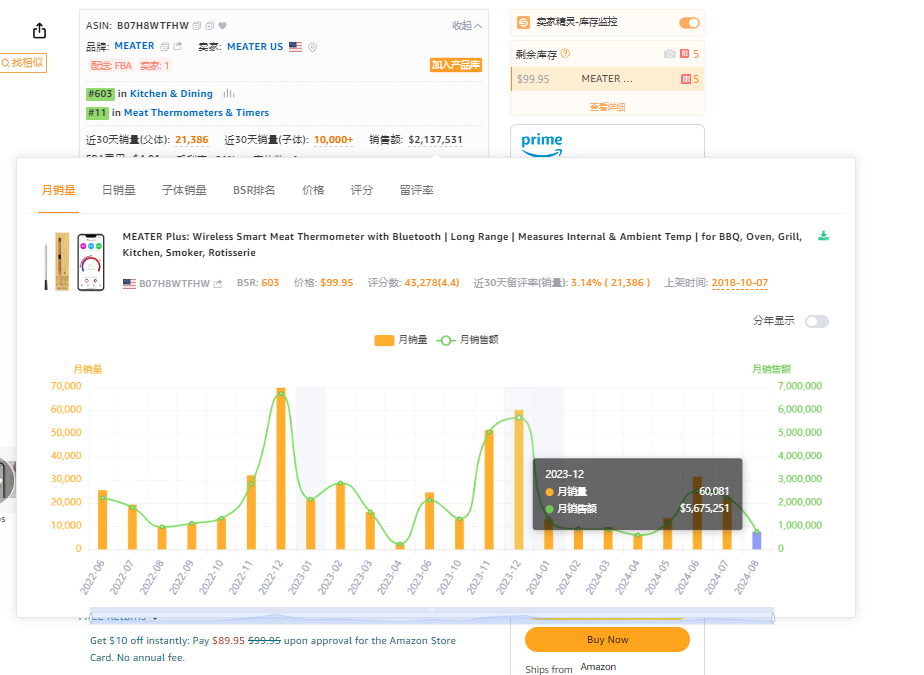Click the 43,278(4.4) rating count

[x=431, y=283]
